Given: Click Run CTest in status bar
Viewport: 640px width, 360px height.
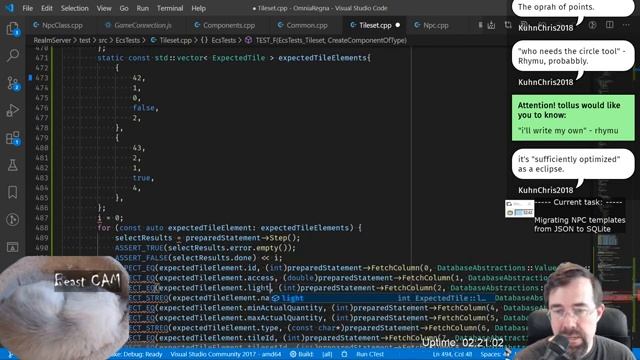Looking at the screenshot, I should pyautogui.click(x=369, y=354).
